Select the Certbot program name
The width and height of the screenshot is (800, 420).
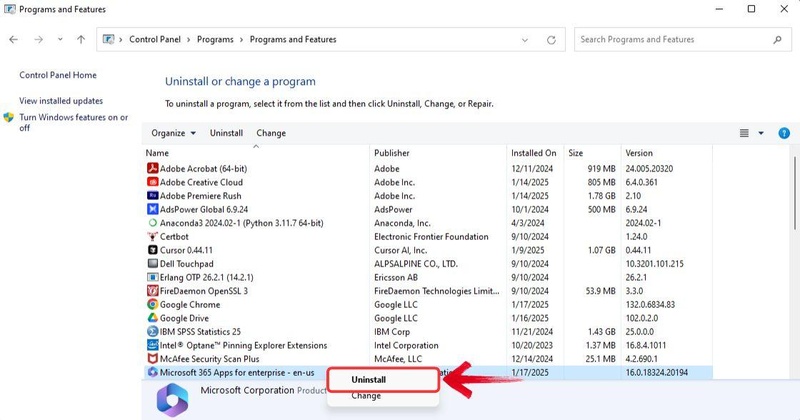[174, 236]
